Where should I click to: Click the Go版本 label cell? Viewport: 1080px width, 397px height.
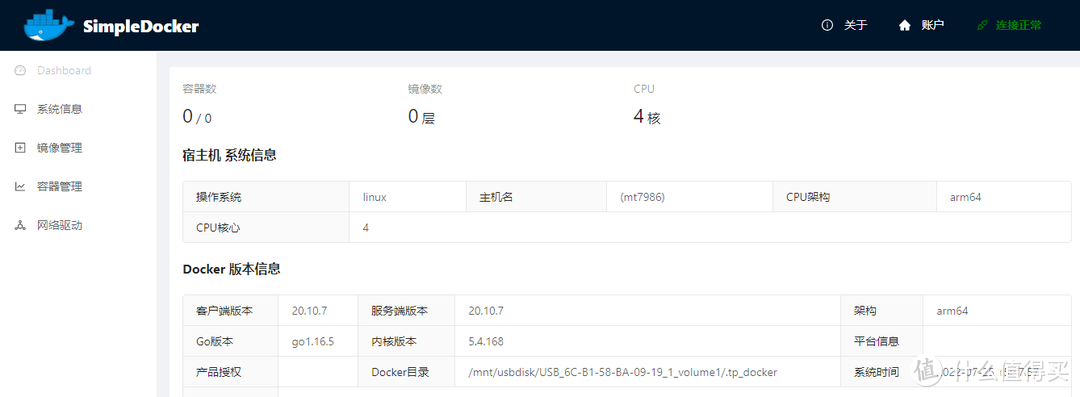tap(231, 341)
